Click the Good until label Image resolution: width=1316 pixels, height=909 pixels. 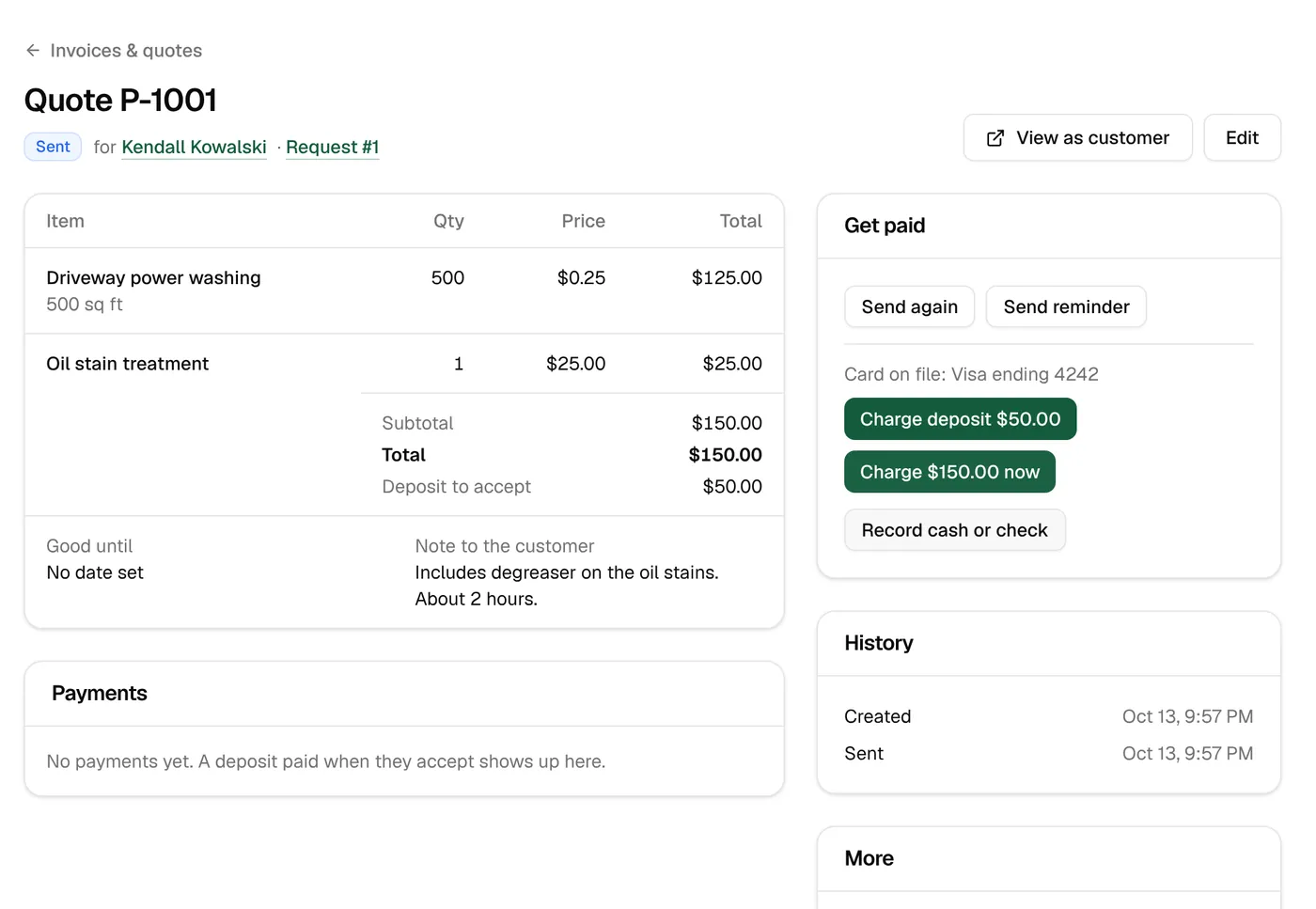89,546
